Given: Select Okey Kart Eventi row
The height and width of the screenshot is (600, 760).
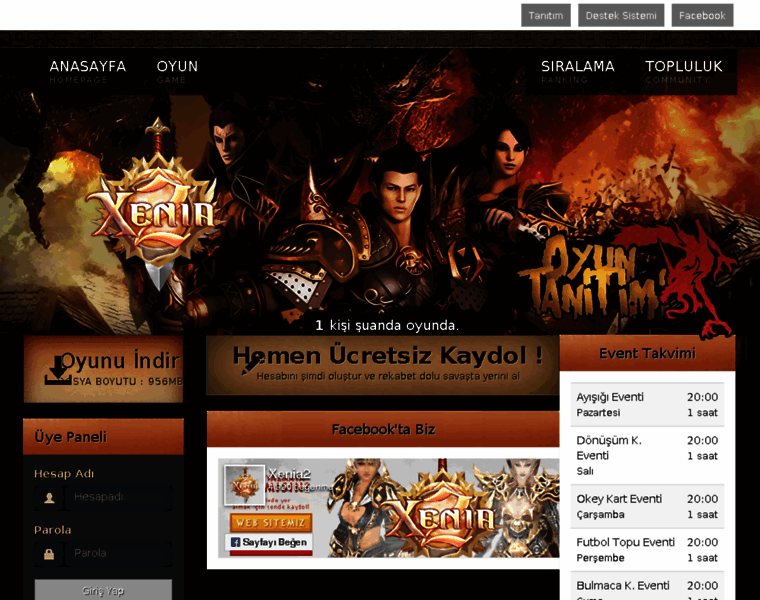Looking at the screenshot, I should (x=647, y=506).
